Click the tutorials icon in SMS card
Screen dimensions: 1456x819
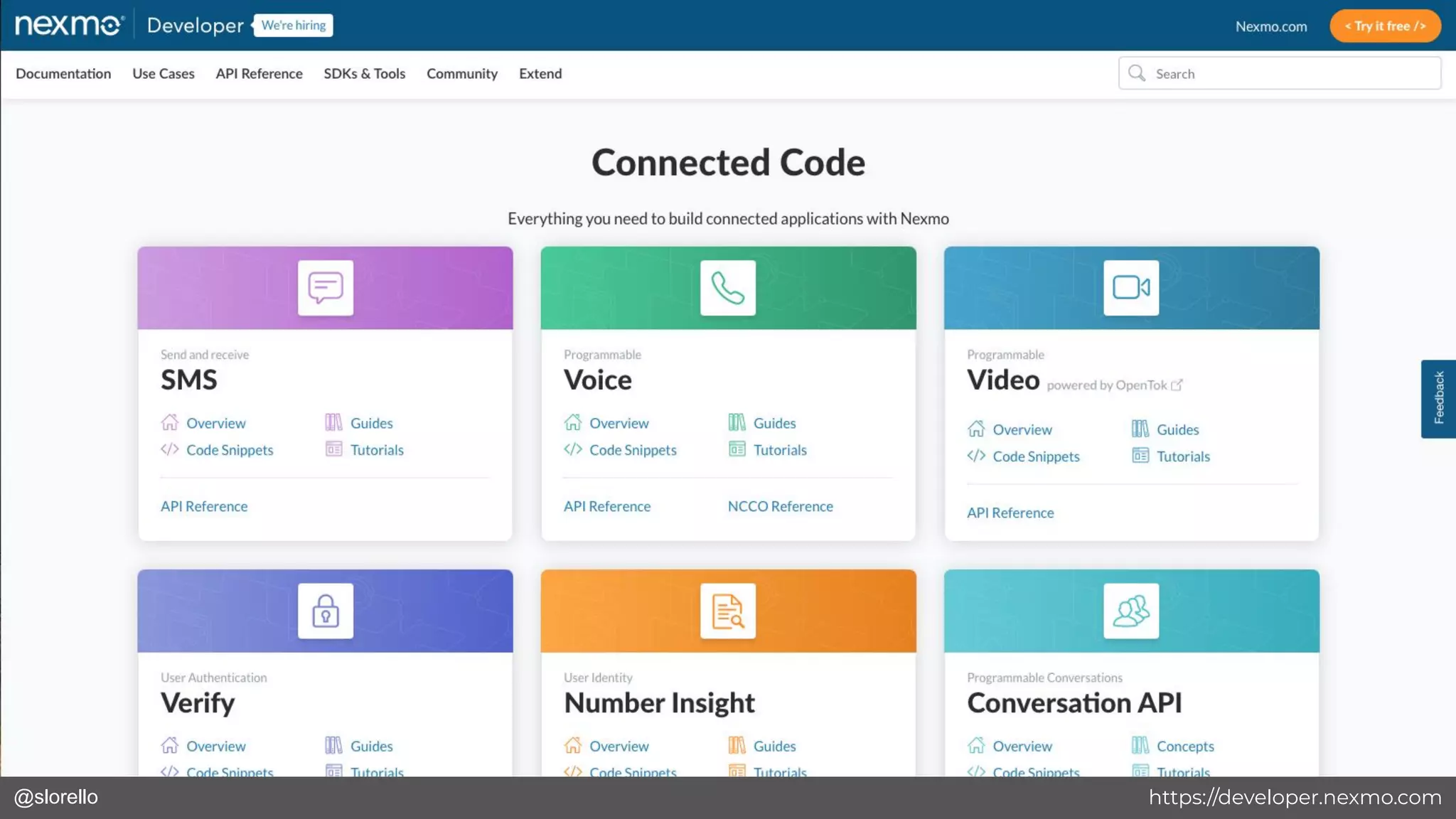333,449
